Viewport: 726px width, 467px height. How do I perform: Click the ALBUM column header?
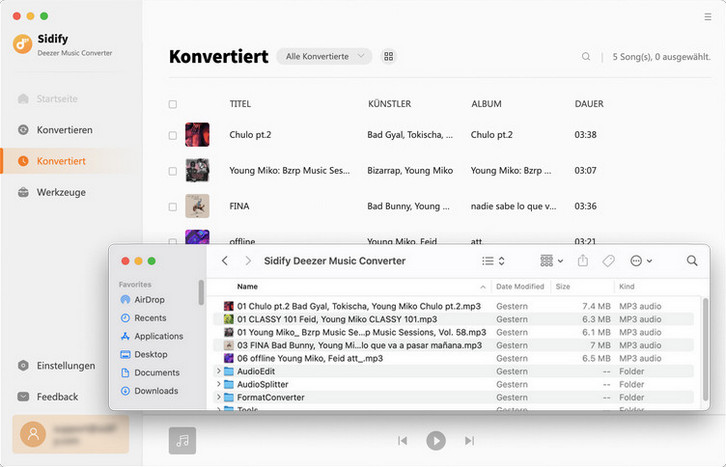[486, 104]
